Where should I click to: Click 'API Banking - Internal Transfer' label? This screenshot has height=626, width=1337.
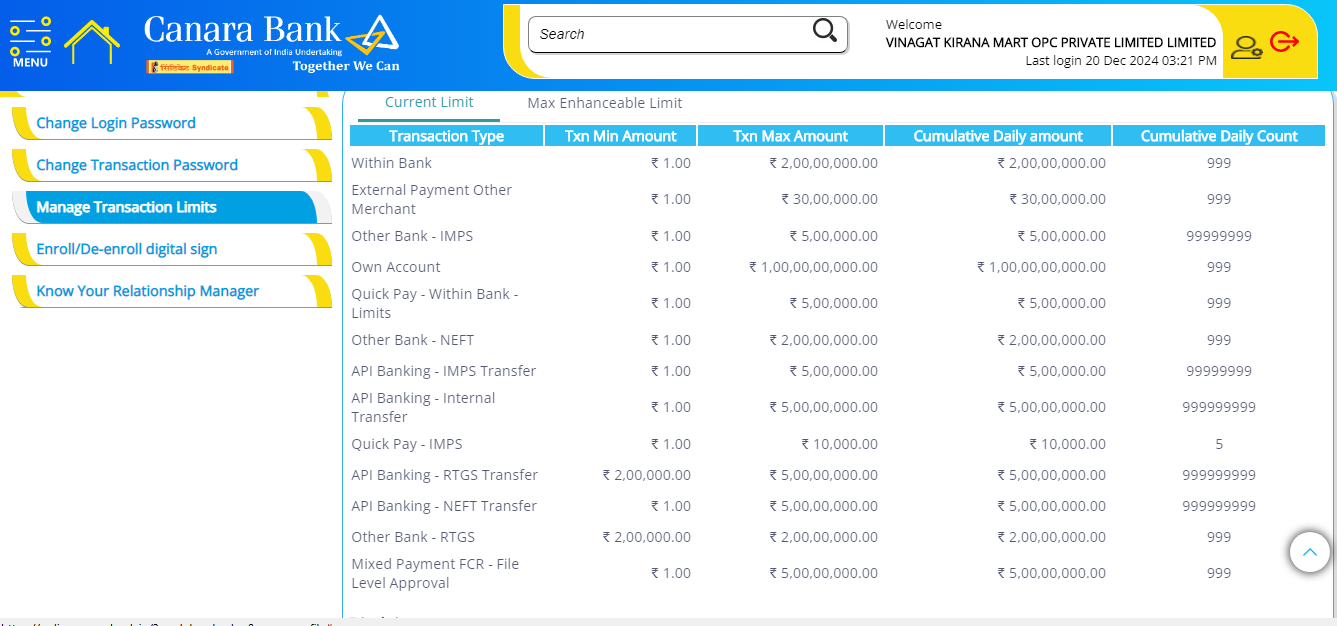click(x=423, y=407)
